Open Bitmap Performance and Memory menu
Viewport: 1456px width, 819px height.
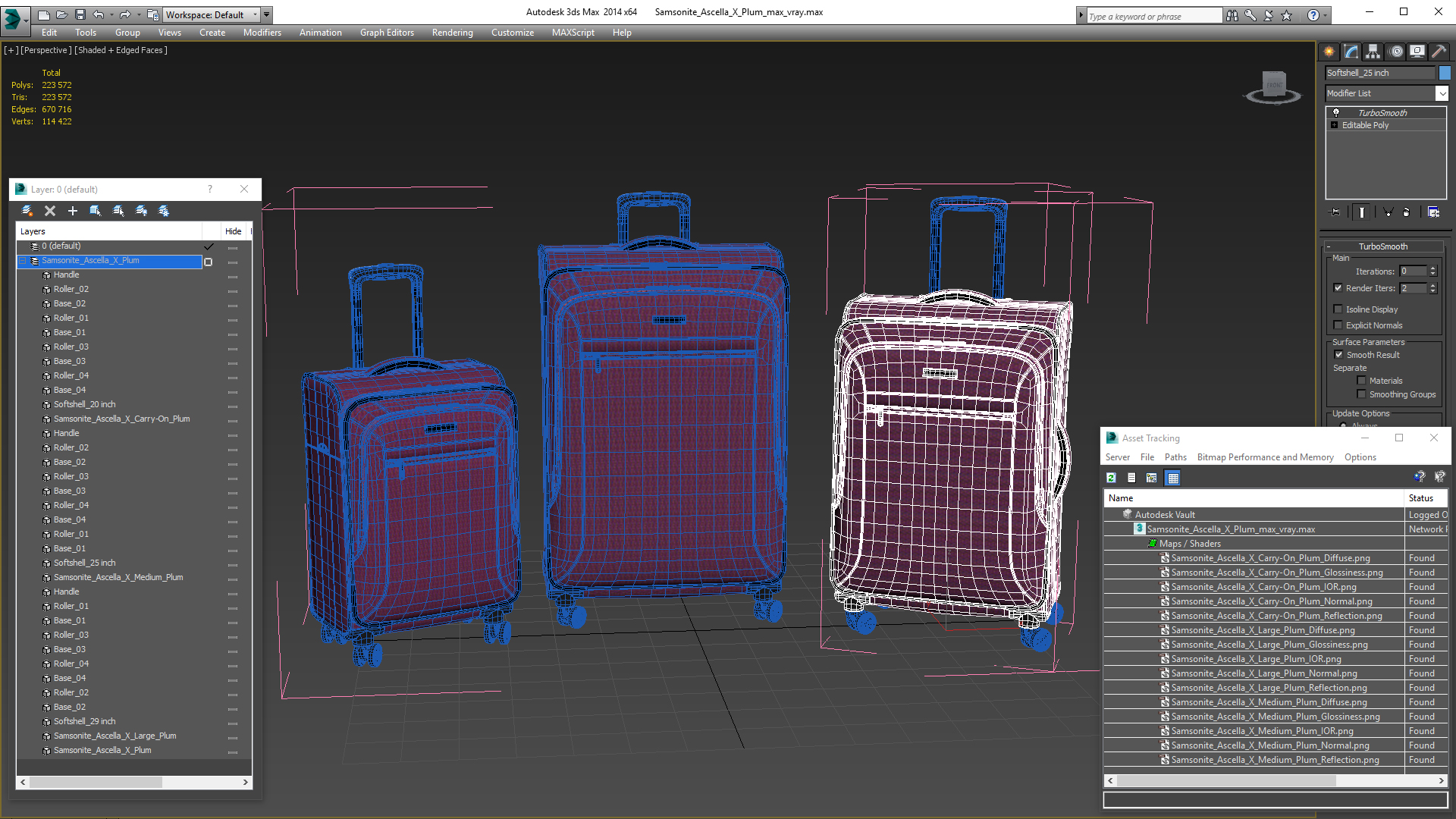(1265, 457)
